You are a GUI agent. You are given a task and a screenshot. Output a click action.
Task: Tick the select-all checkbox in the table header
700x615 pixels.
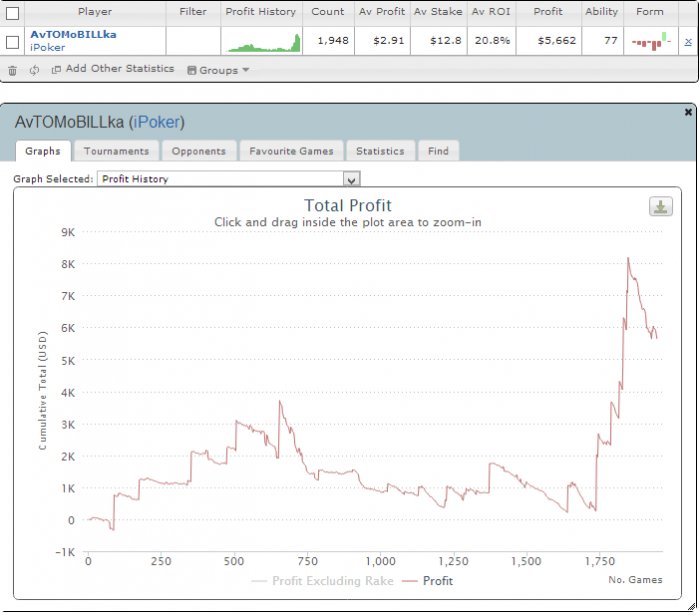(12, 13)
